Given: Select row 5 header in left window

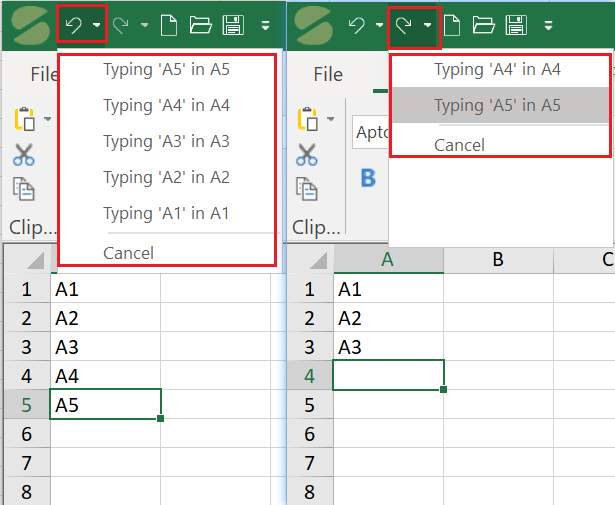Looking at the screenshot, I should [x=27, y=404].
